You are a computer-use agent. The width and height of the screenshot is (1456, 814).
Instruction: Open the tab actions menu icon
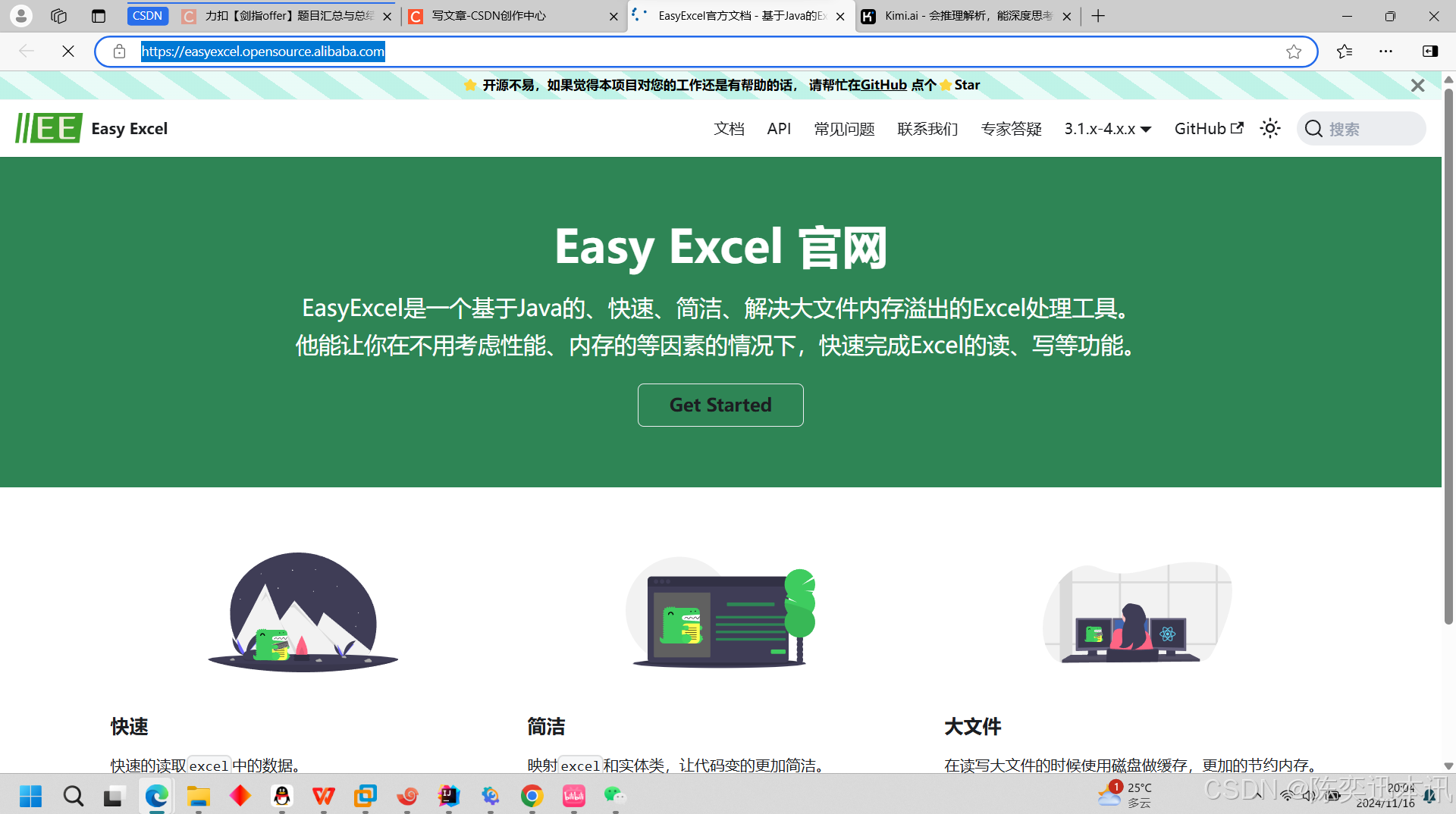(x=99, y=15)
